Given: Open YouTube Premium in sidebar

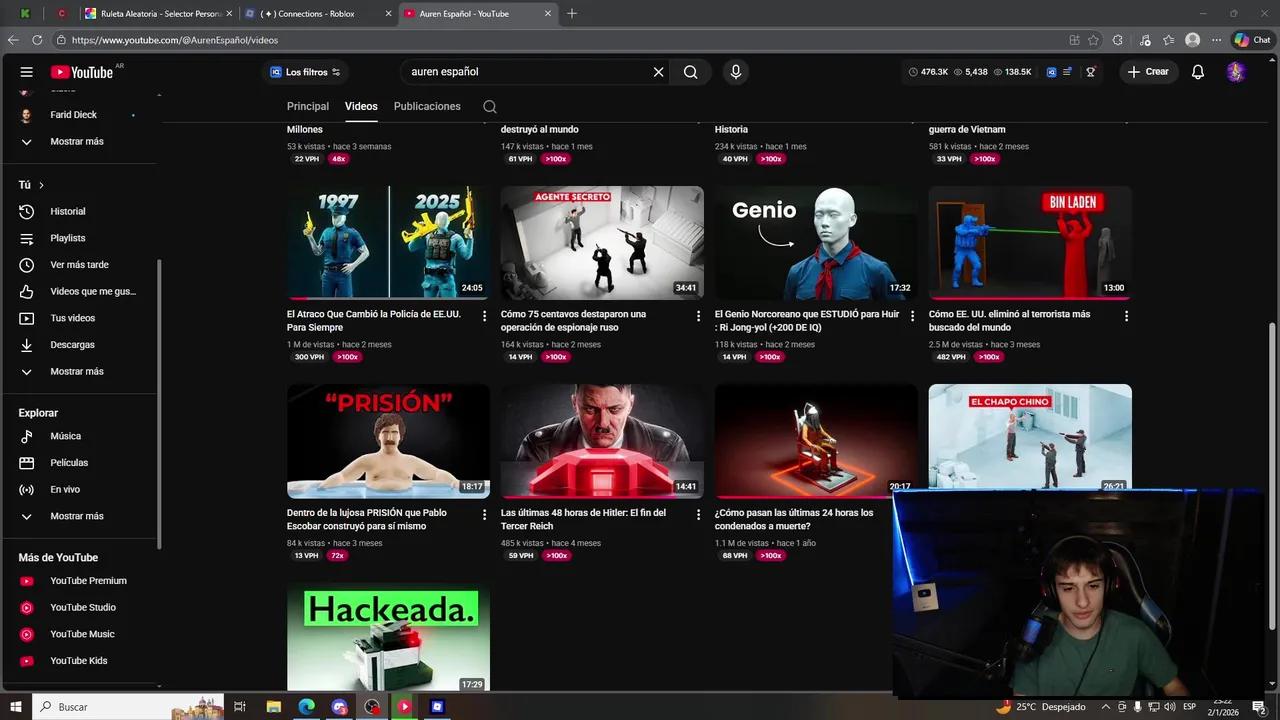Looking at the screenshot, I should tap(78, 581).
